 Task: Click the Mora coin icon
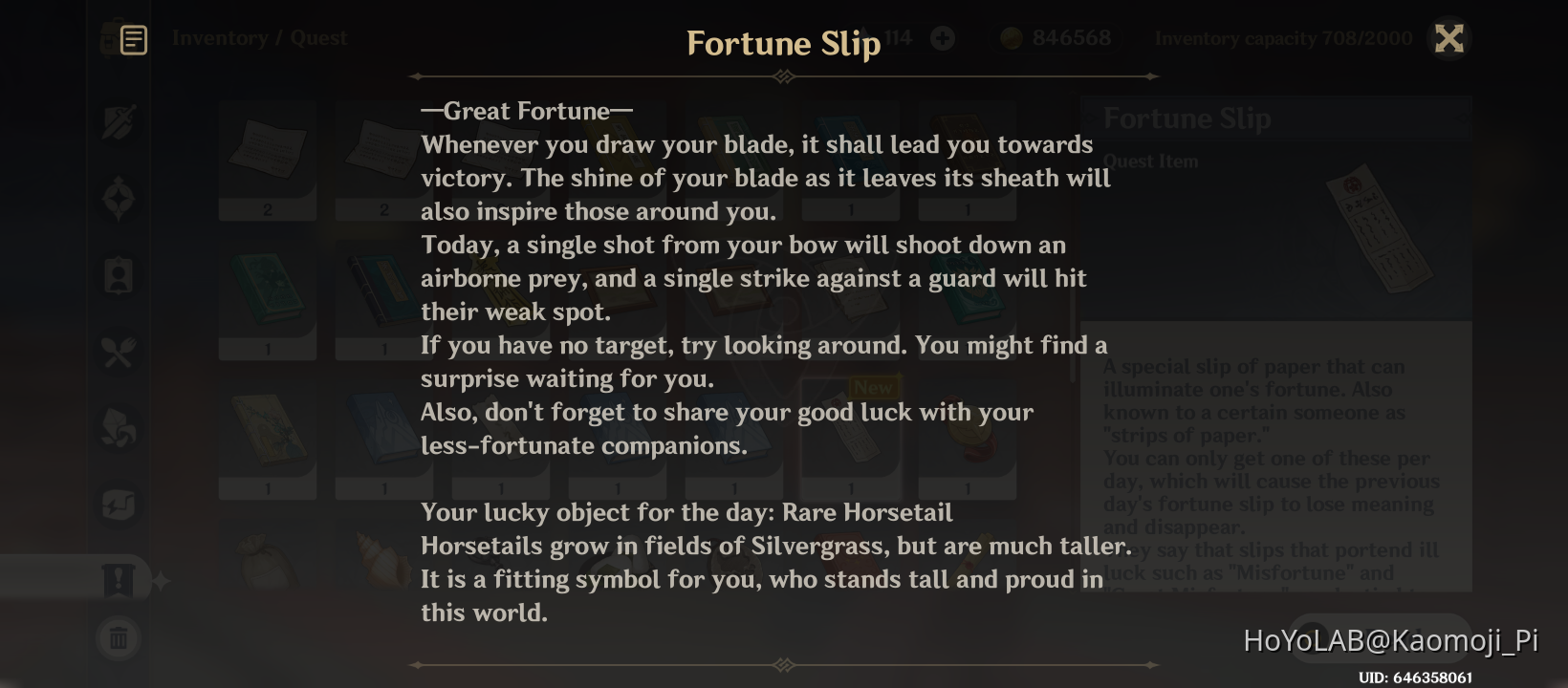coord(1010,37)
